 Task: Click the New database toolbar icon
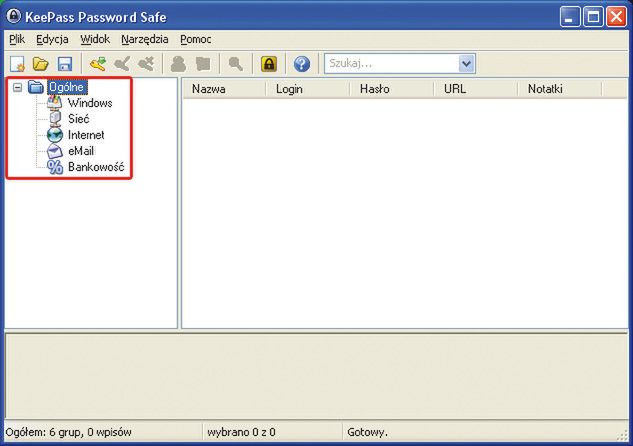click(x=17, y=64)
